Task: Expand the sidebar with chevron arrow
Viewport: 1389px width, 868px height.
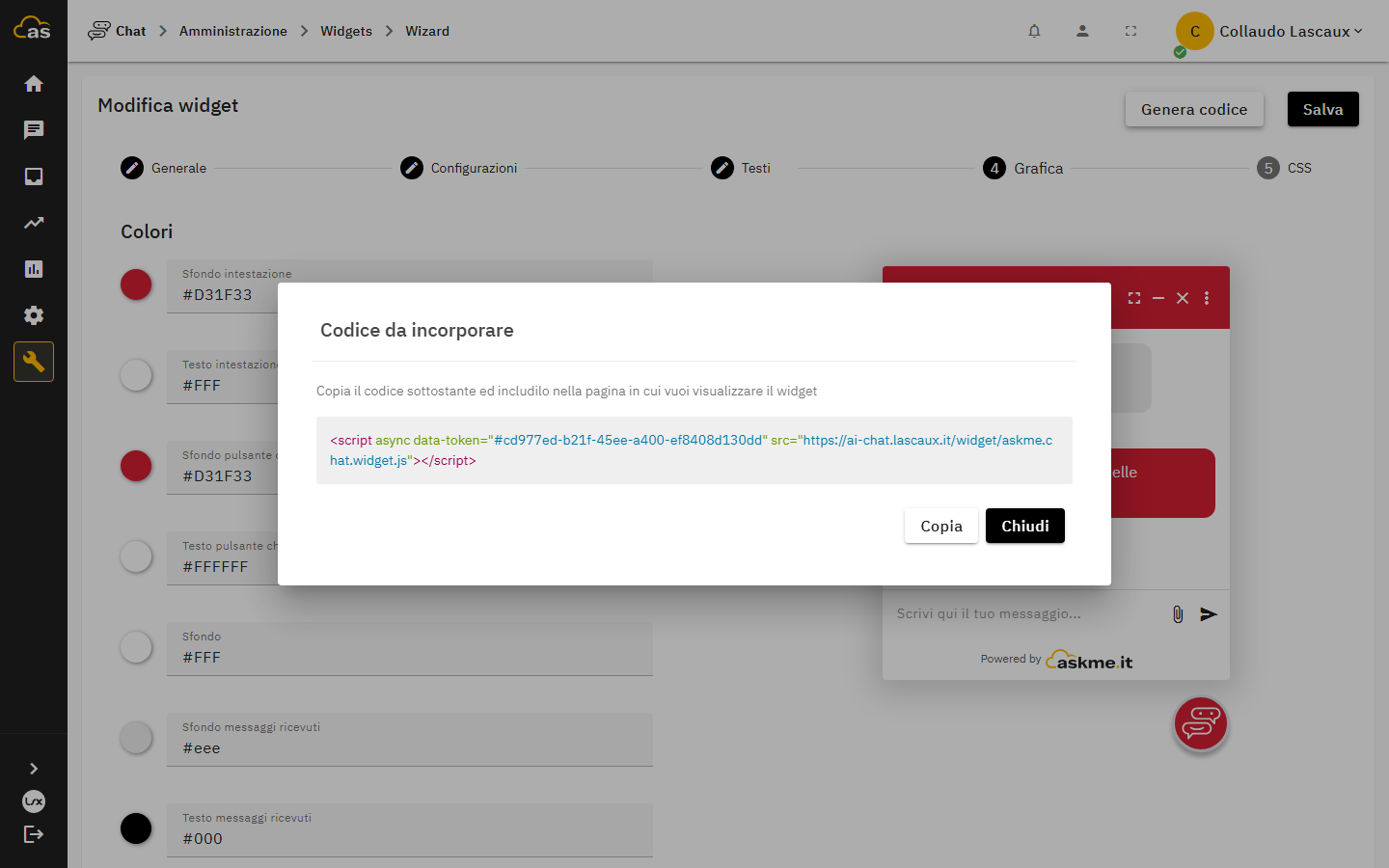Action: [x=34, y=769]
